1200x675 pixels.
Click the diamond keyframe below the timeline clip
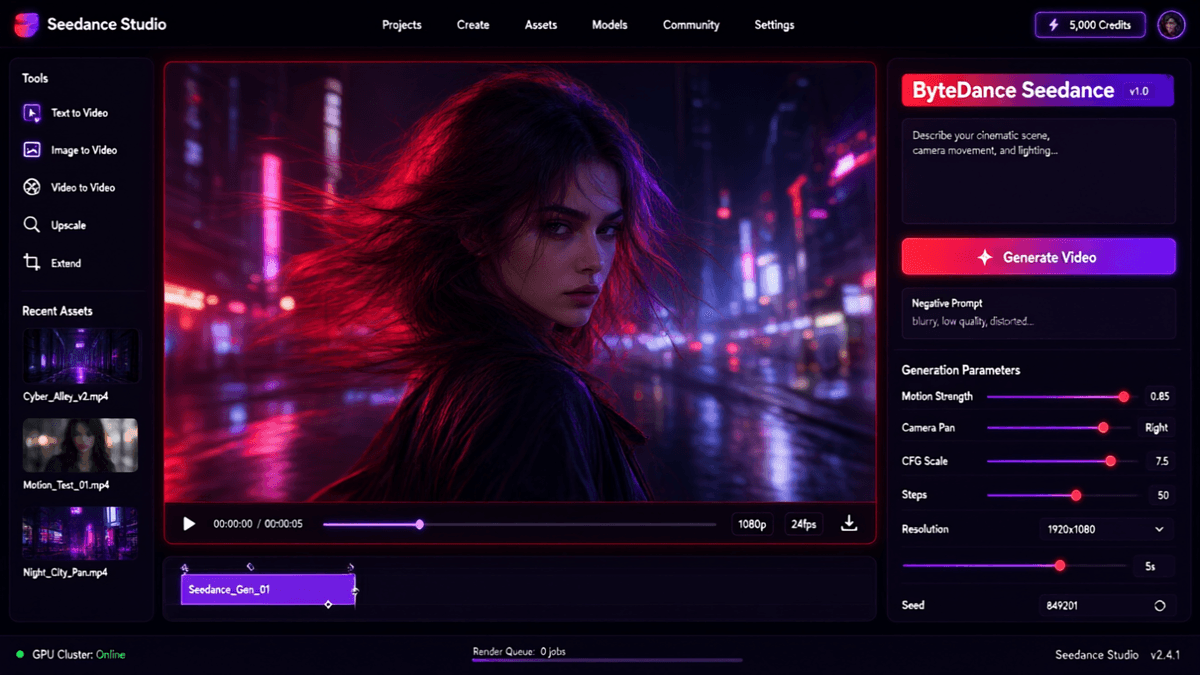328,605
